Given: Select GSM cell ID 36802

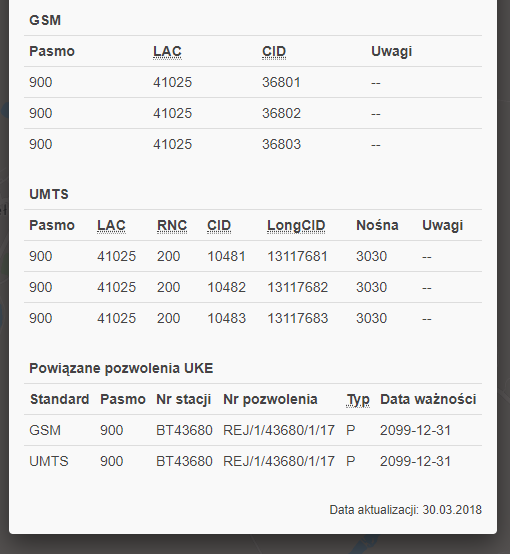Looking at the screenshot, I should click(x=281, y=113).
